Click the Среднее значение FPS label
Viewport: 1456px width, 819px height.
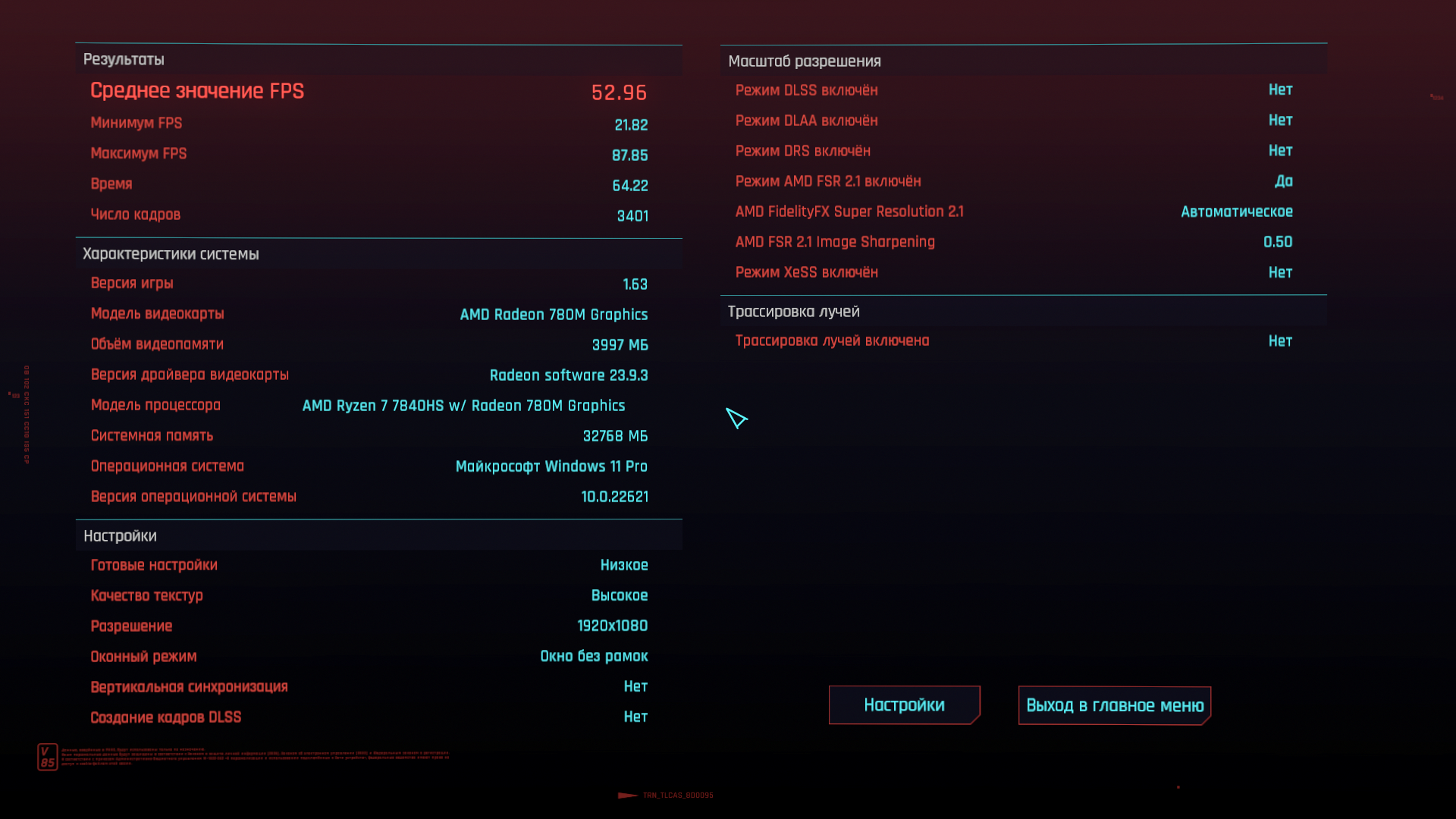tap(197, 91)
